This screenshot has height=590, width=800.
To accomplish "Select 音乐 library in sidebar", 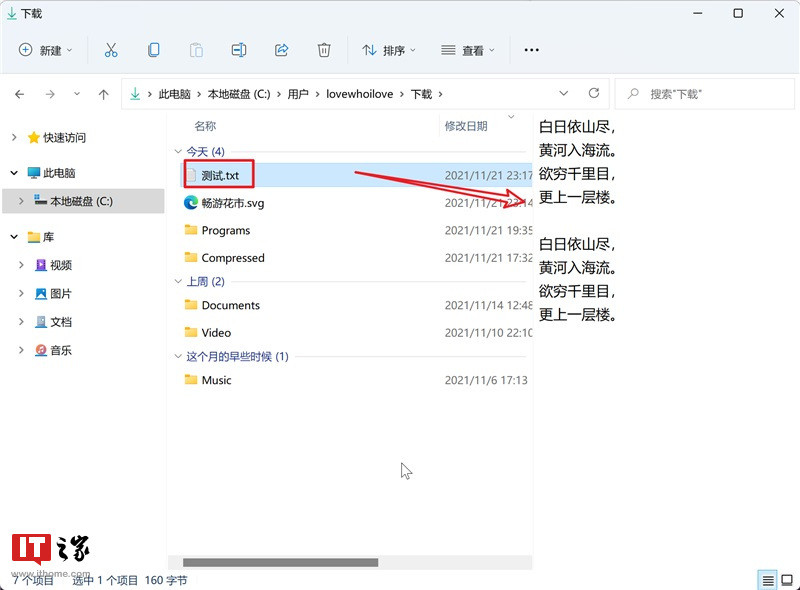I will click(54, 350).
